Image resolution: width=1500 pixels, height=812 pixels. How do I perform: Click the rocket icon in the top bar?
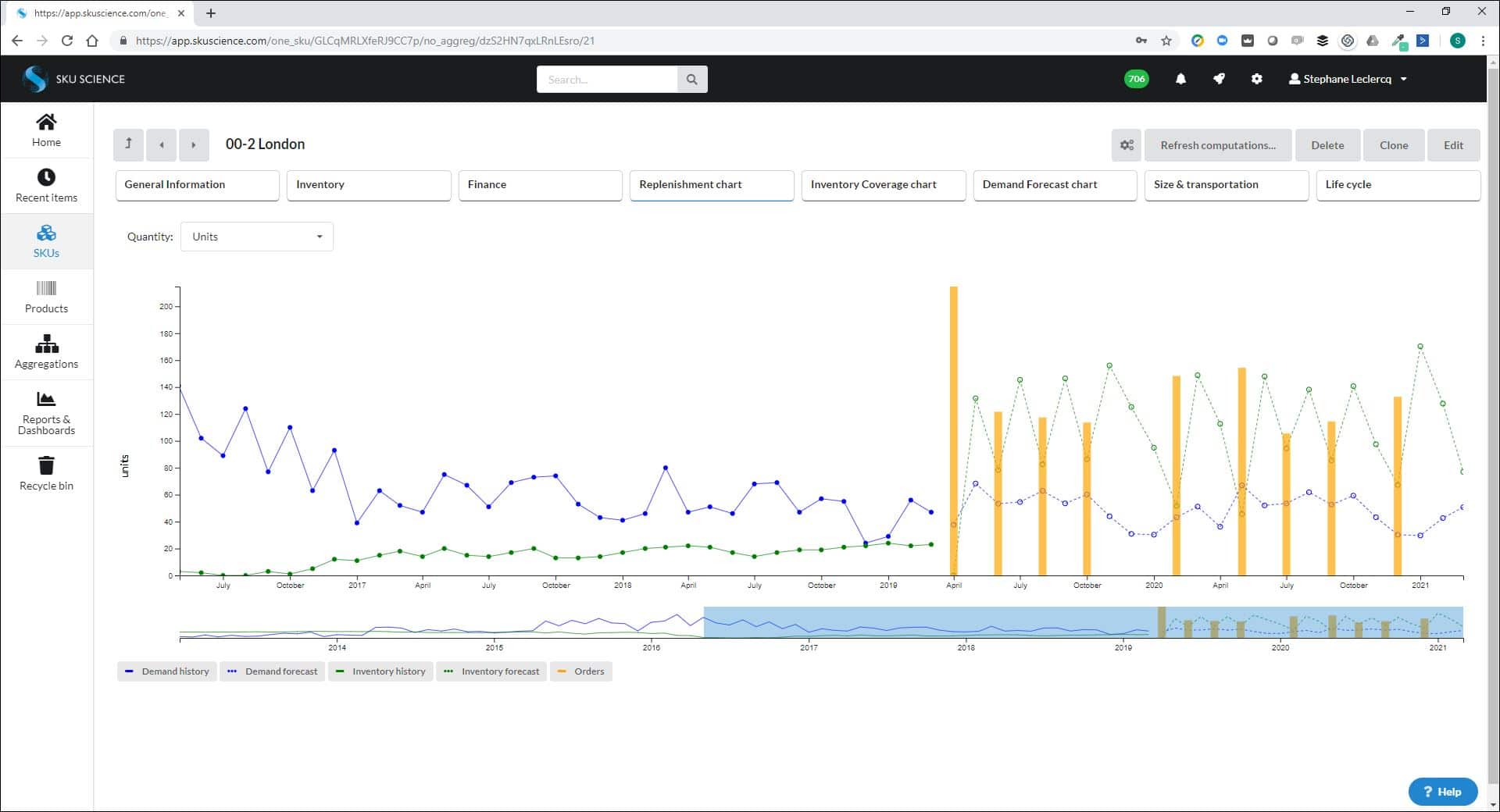(x=1219, y=79)
